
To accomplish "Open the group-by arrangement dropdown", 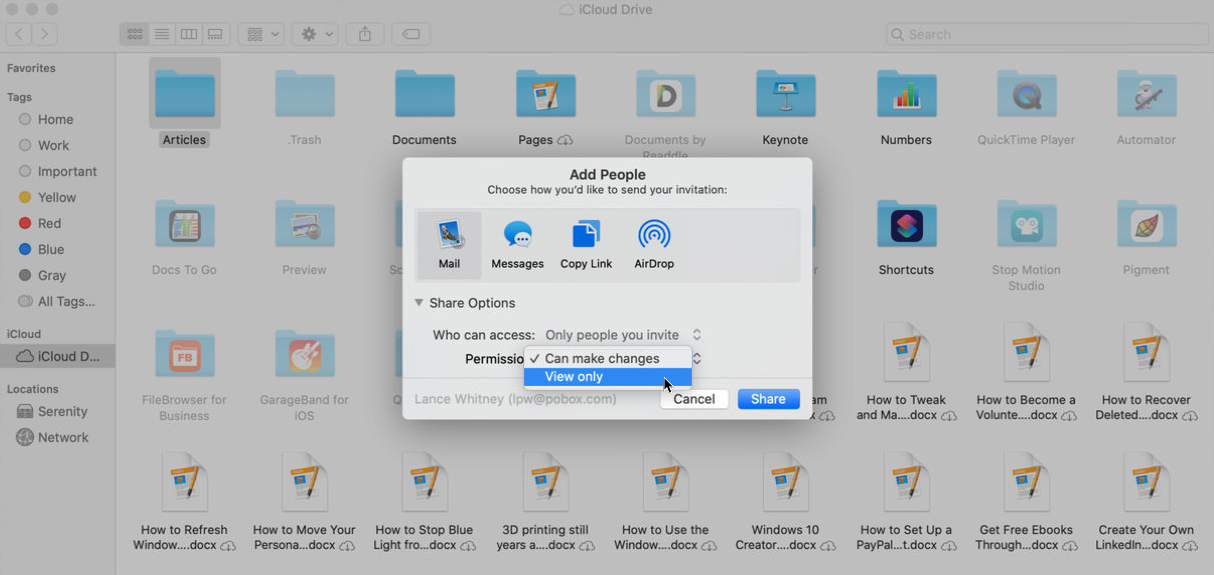I will click(263, 34).
